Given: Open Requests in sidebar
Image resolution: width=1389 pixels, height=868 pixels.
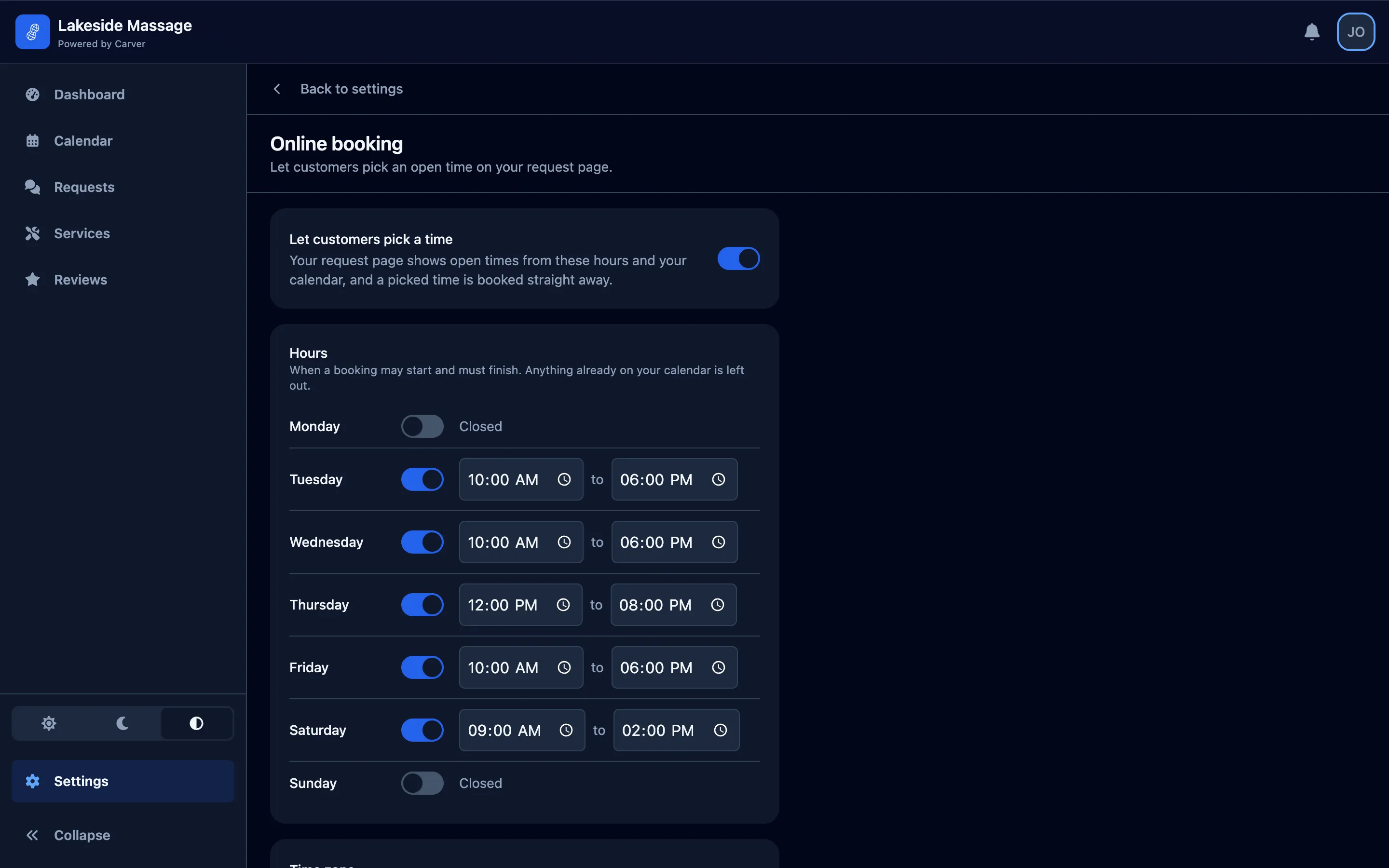Looking at the screenshot, I should point(123,187).
